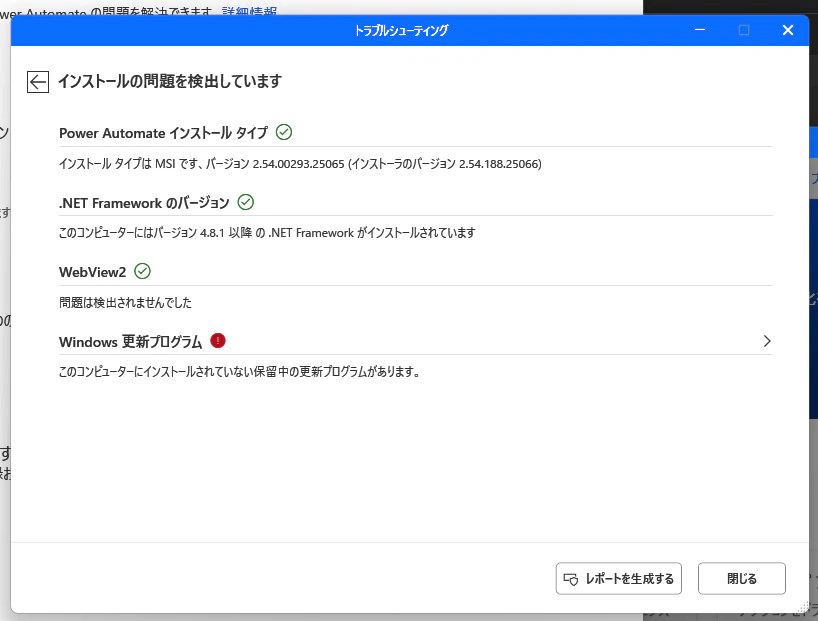Click the MSI version 2.54.00293.25065 text

pos(300,164)
